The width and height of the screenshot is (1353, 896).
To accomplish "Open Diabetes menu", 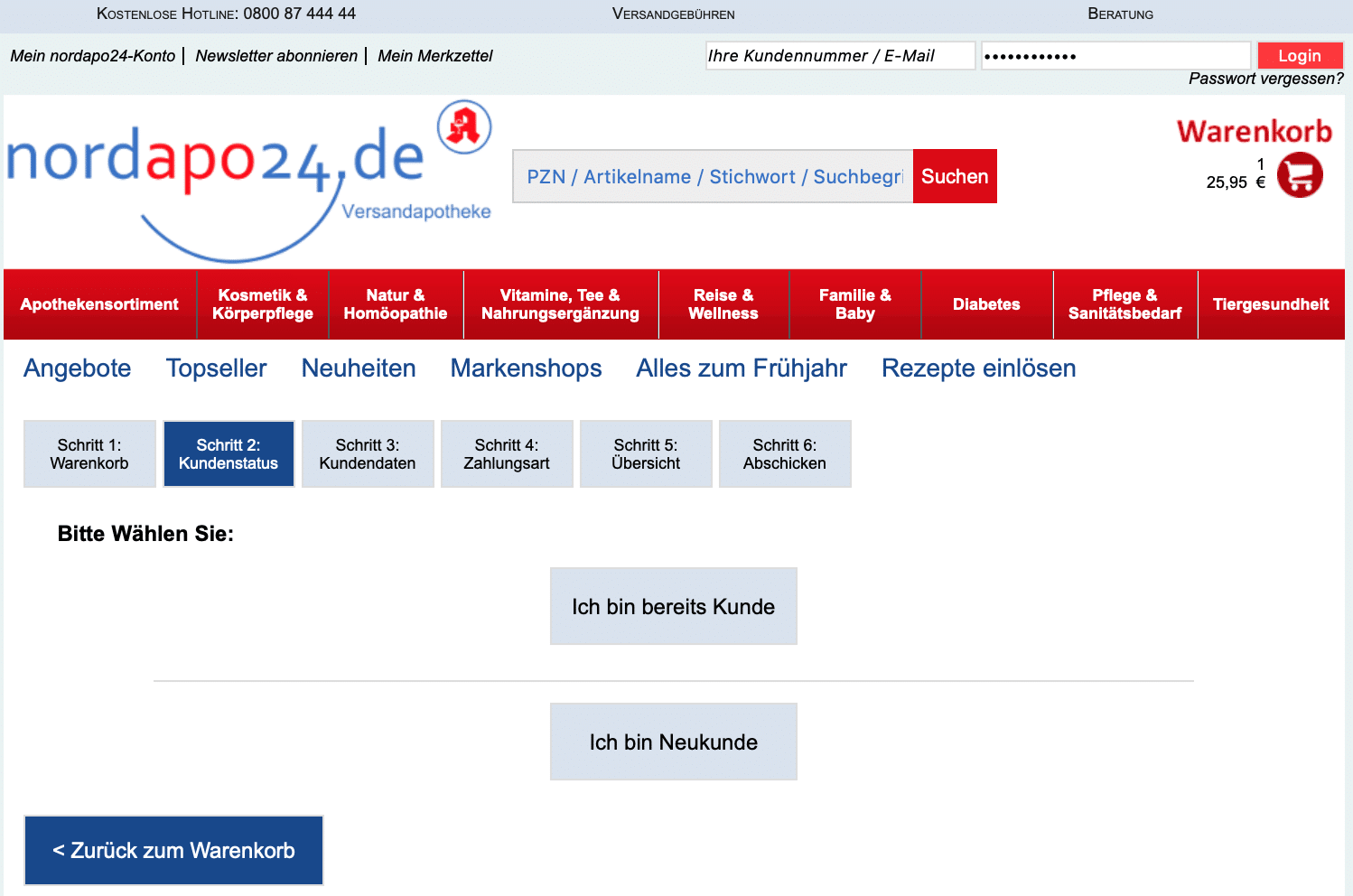I will pyautogui.click(x=986, y=304).
